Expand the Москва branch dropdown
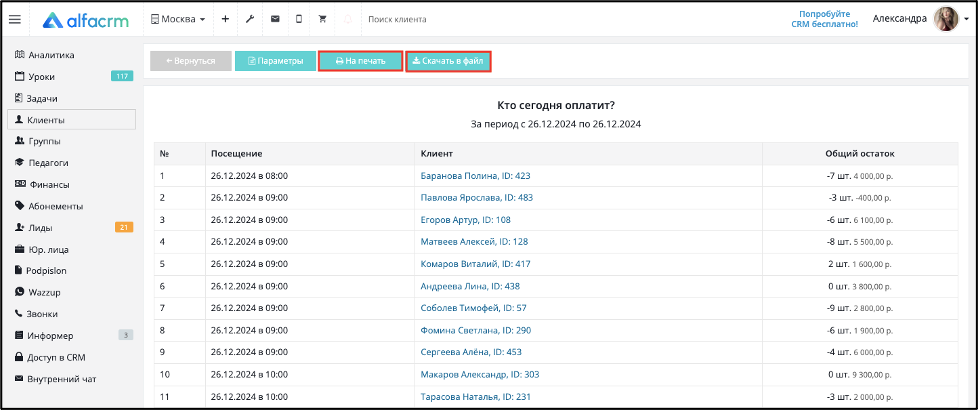The width and height of the screenshot is (979, 410). pos(178,19)
